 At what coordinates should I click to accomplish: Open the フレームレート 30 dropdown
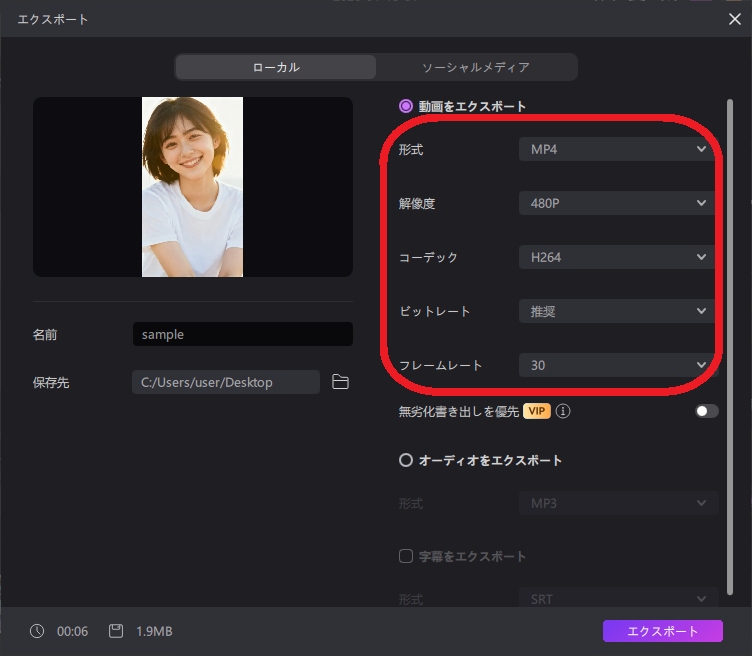tap(618, 365)
